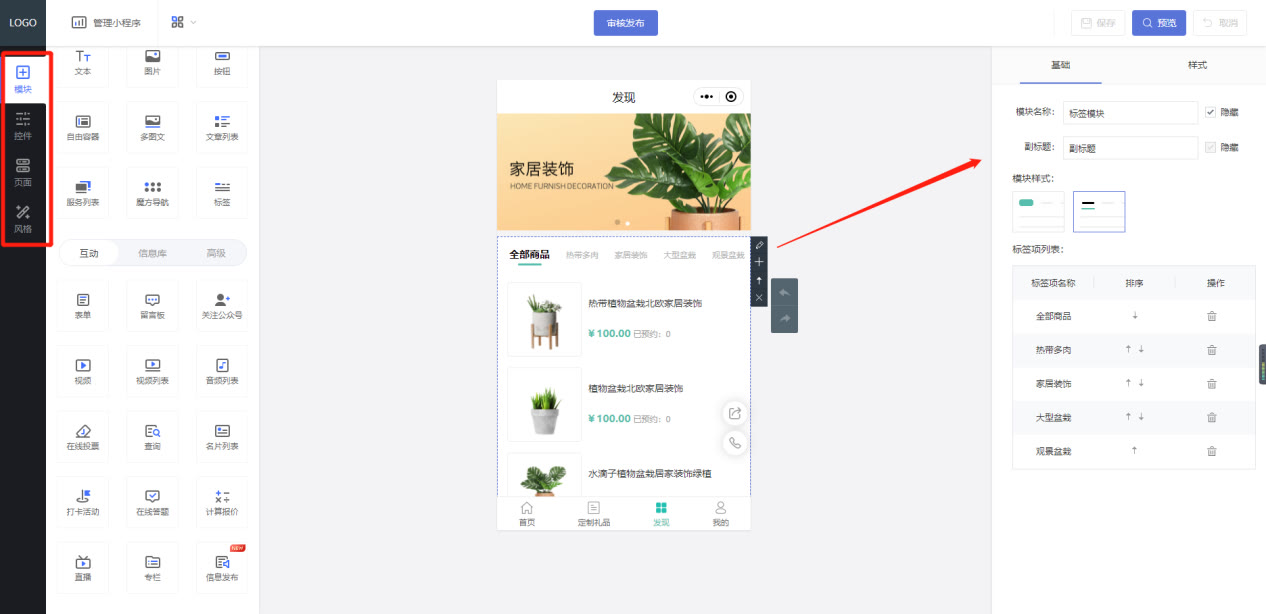This screenshot has width=1266, height=614.
Task: Add a 服务列表 module
Action: tap(83, 193)
